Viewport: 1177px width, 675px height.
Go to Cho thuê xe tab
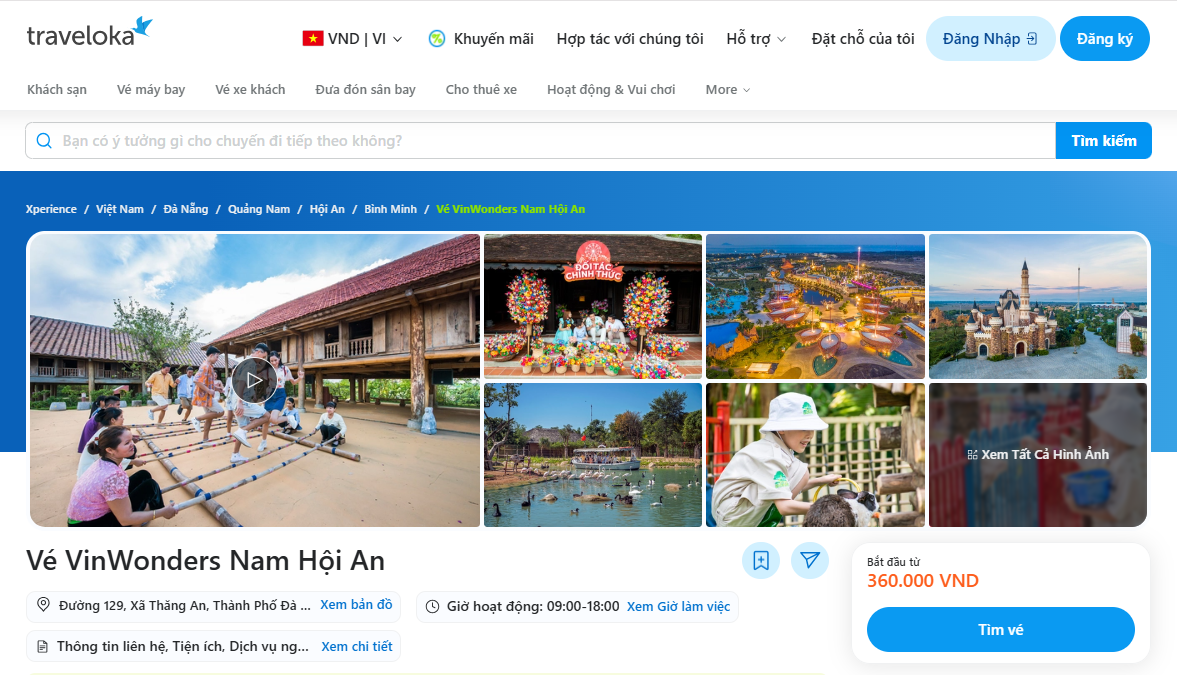point(481,89)
